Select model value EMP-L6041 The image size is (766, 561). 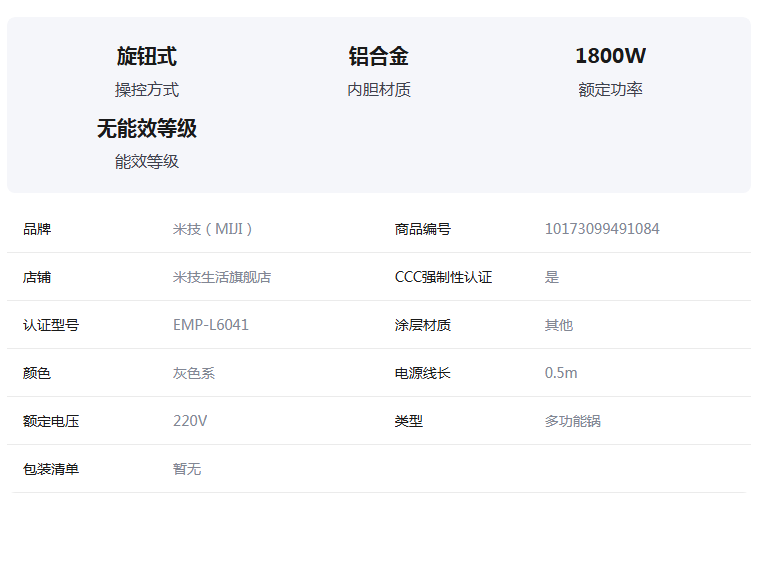[211, 325]
